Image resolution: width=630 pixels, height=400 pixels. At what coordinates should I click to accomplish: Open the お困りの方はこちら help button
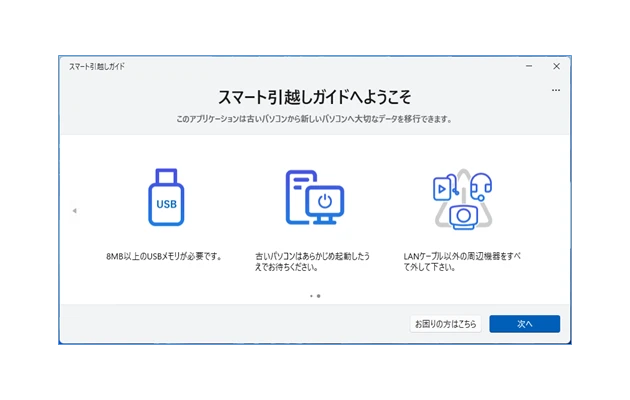tap(445, 324)
